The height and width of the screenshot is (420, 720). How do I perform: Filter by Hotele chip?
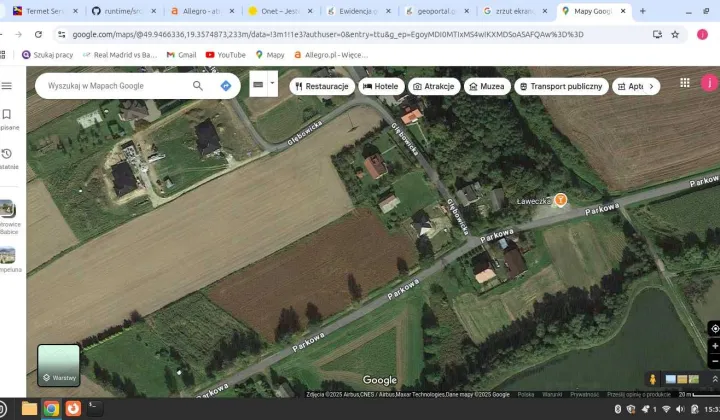coord(381,86)
